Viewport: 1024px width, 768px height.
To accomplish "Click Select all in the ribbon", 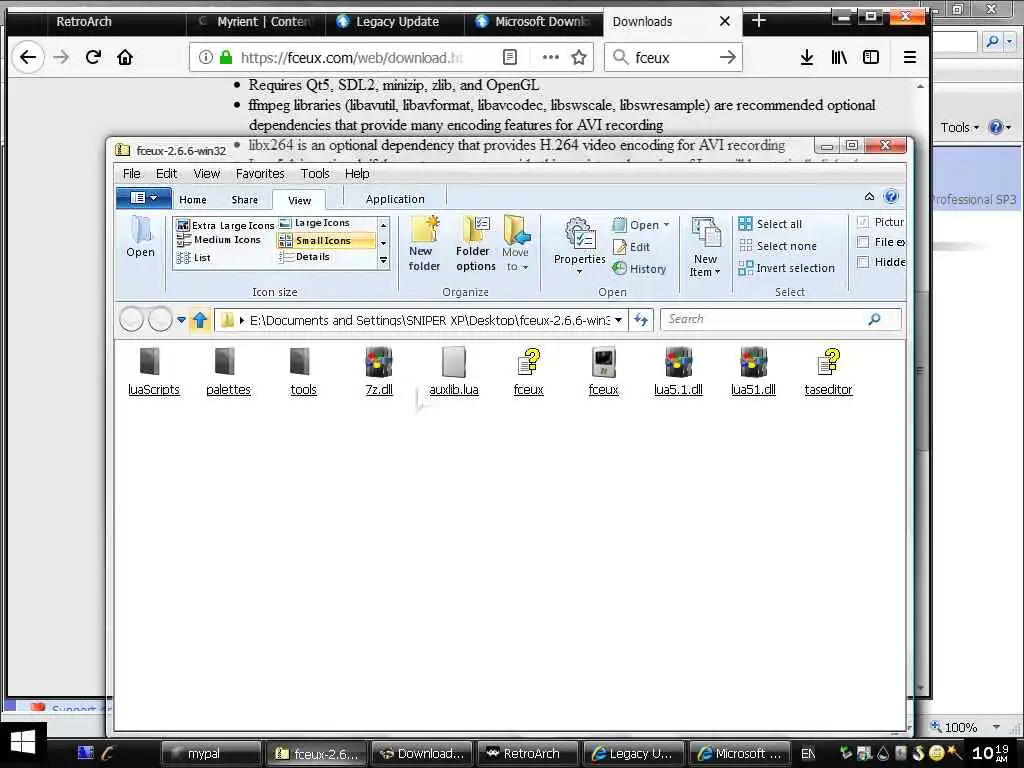I will point(770,224).
